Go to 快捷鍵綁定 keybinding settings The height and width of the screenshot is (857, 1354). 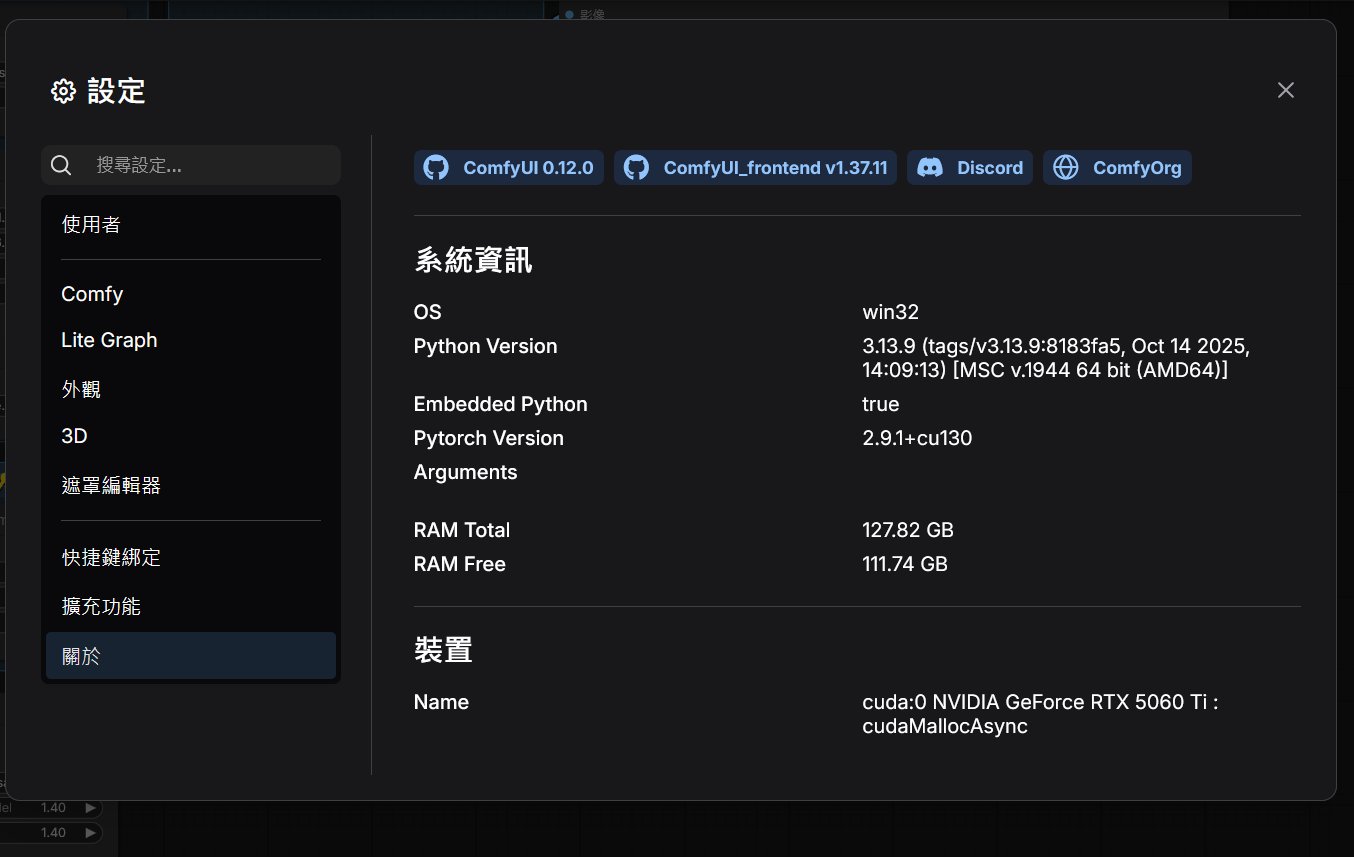tap(111, 558)
